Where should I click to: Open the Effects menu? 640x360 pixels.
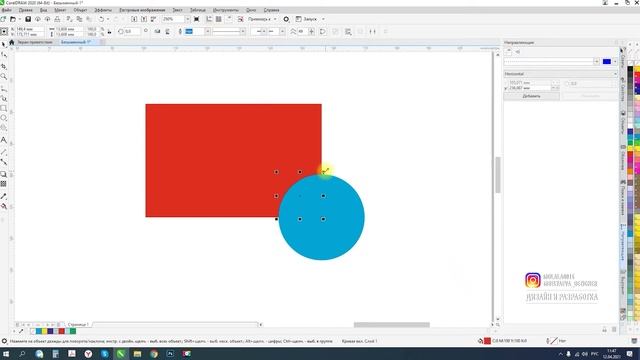[103, 10]
